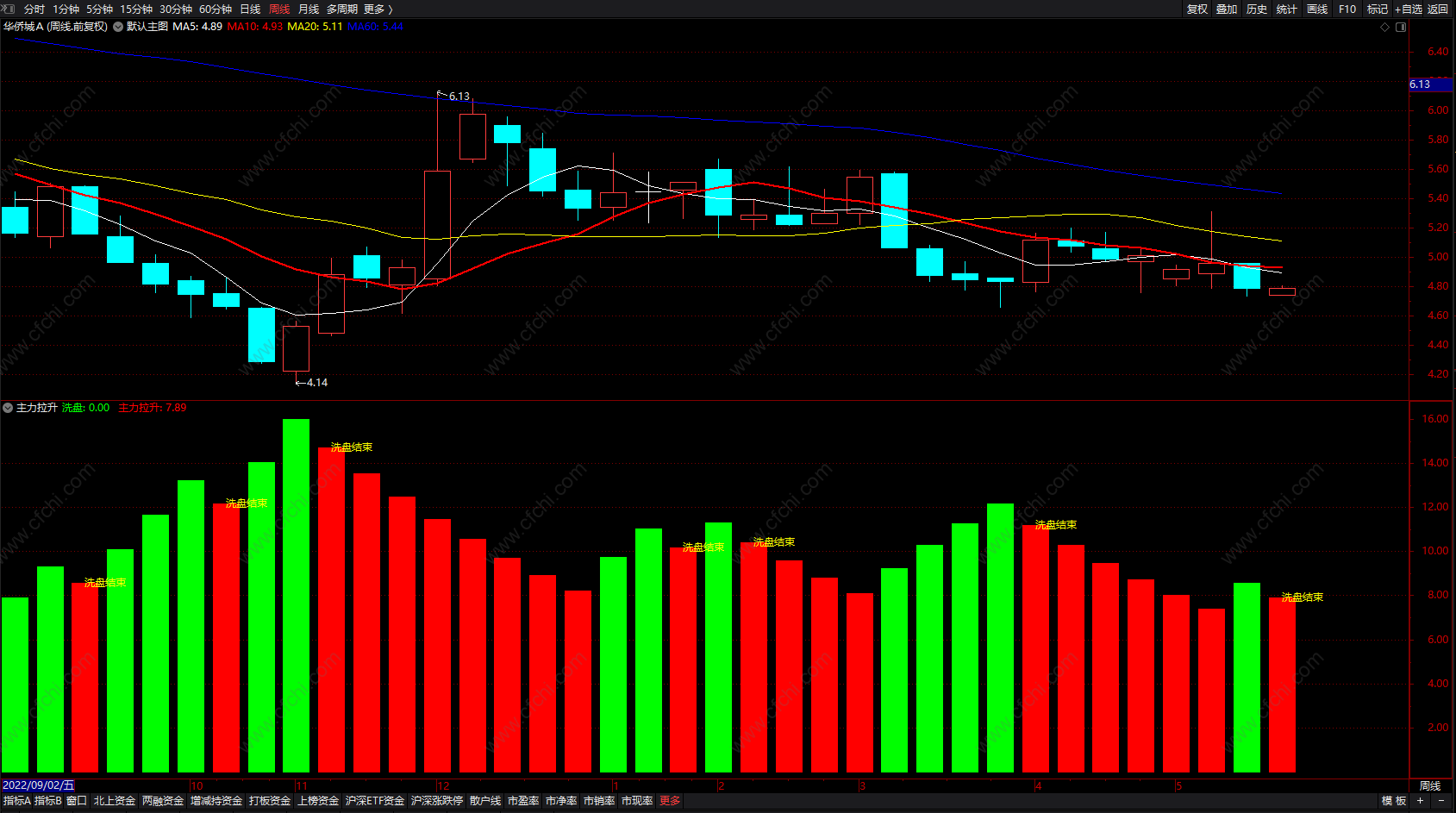Image resolution: width=1456 pixels, height=813 pixels.
Task: Select the 指标A tab
Action: click(16, 801)
